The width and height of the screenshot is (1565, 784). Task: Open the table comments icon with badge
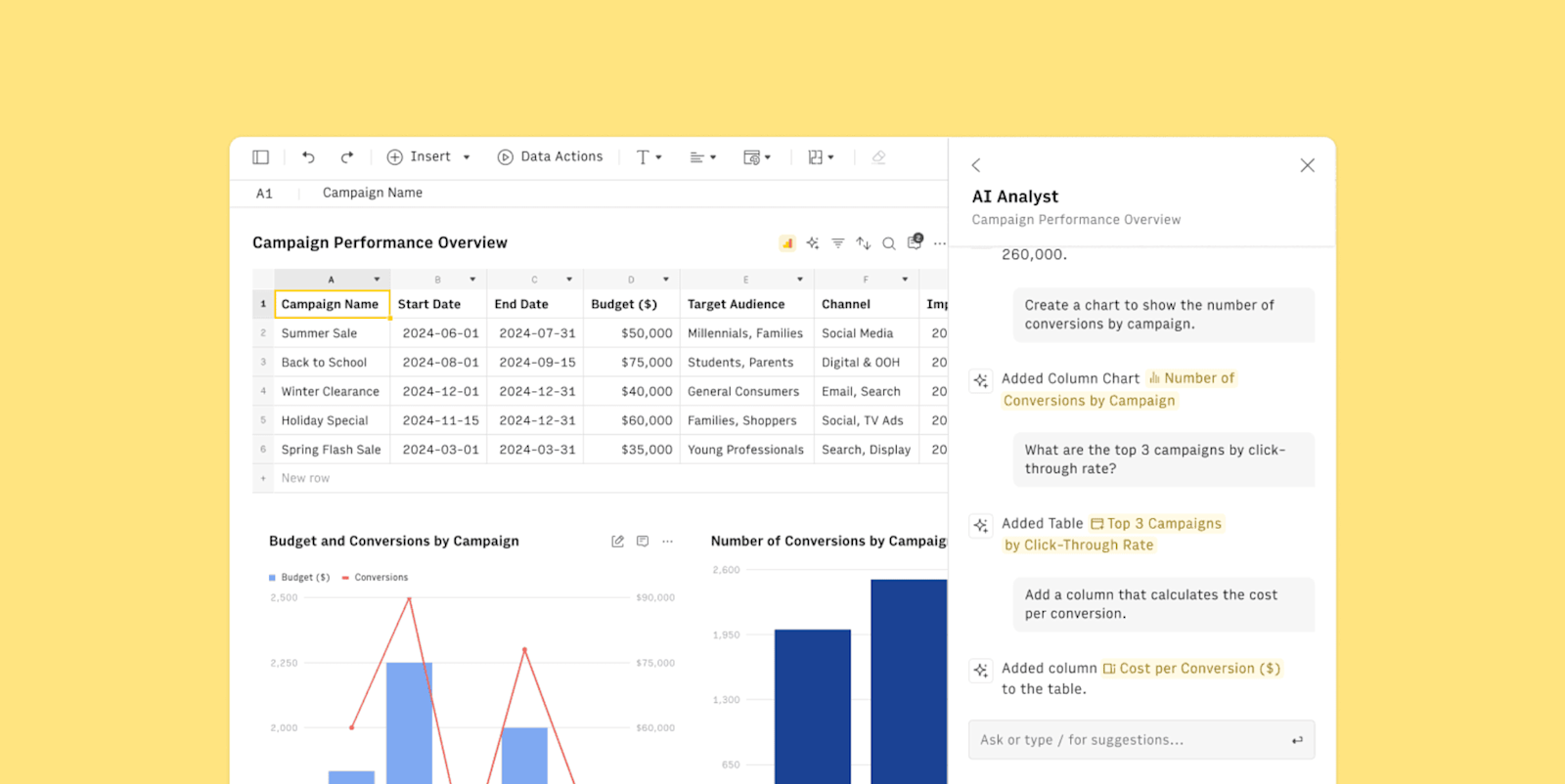(915, 241)
